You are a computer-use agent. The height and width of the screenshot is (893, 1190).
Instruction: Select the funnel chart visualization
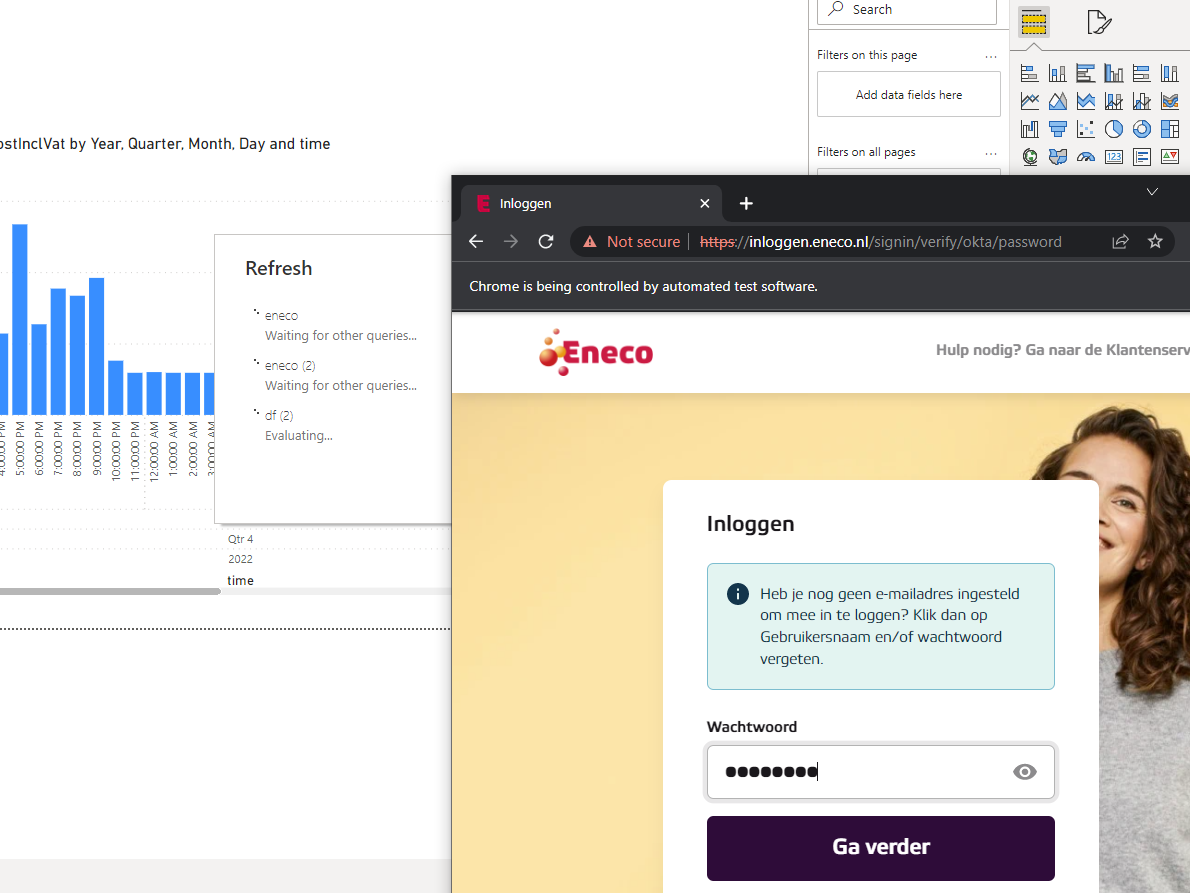click(1057, 128)
